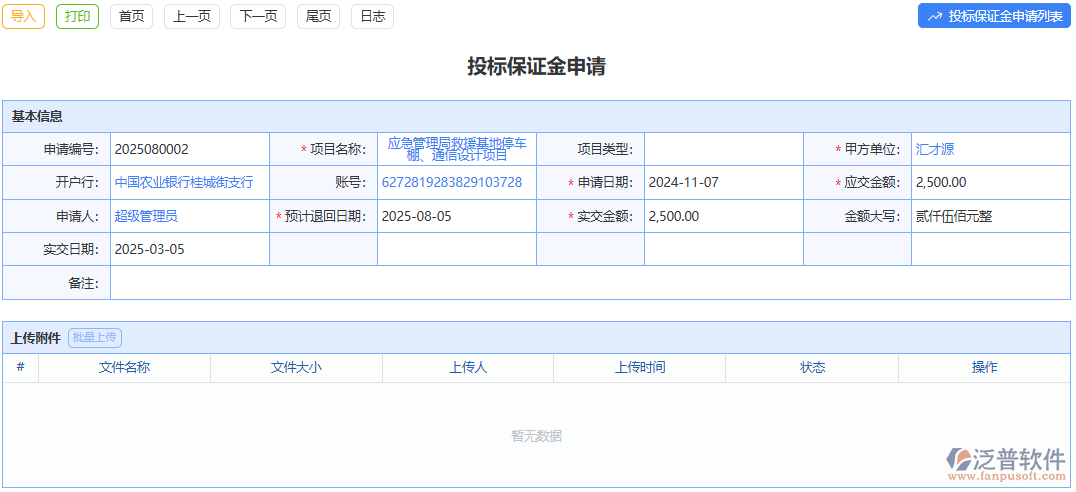Click the 申请日期 value 2024-11-07
Screen dimensions: 1076x492
pyautogui.click(x=683, y=182)
